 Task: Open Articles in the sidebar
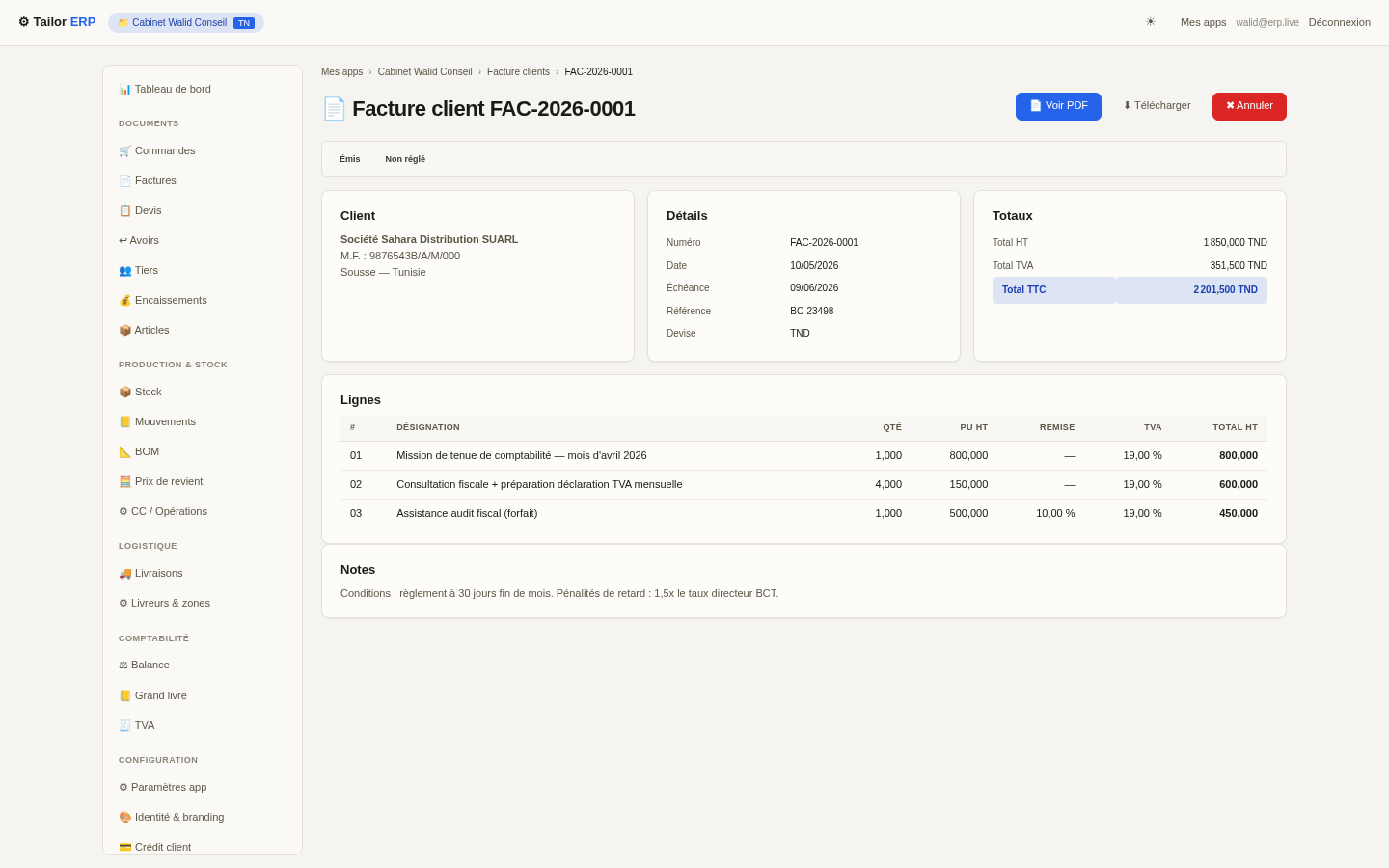click(203, 330)
